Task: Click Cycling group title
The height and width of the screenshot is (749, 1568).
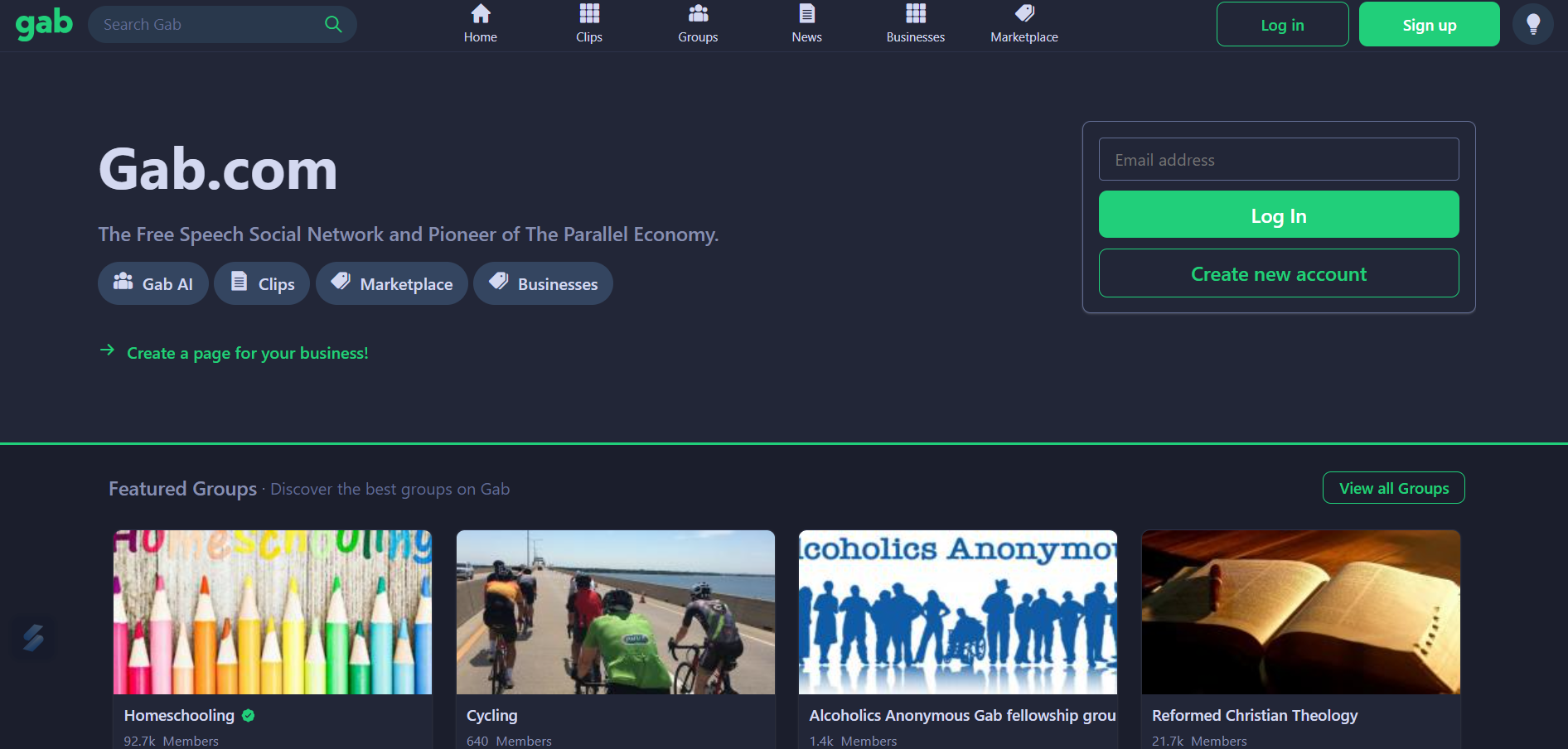Action: pyautogui.click(x=492, y=715)
